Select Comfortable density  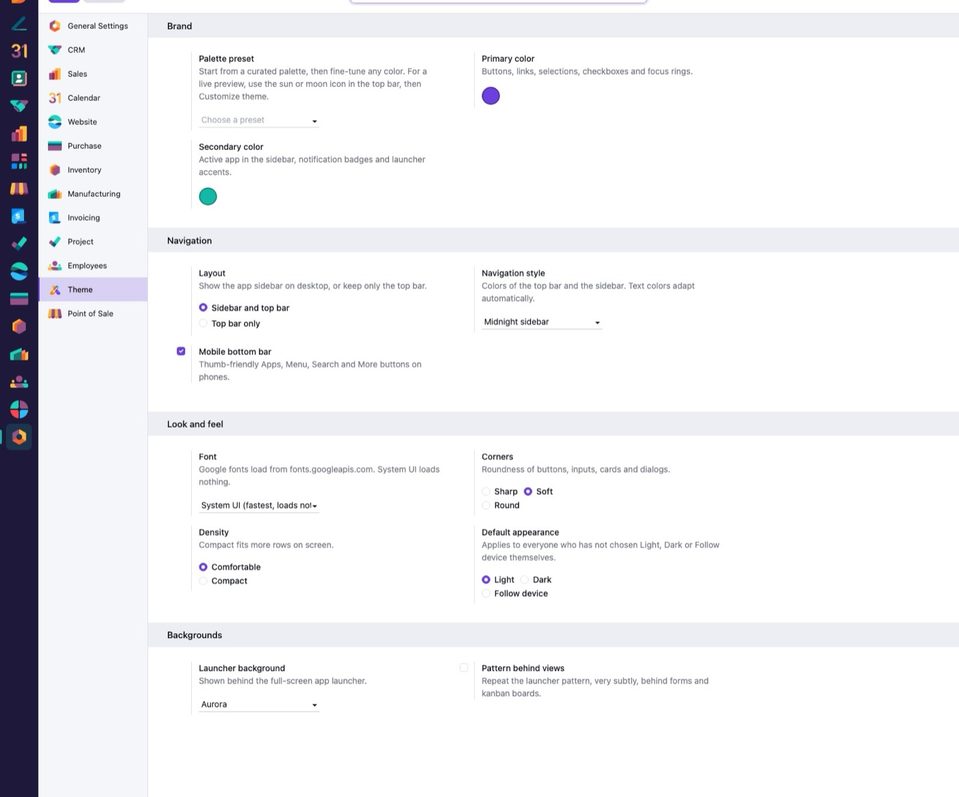(x=203, y=567)
